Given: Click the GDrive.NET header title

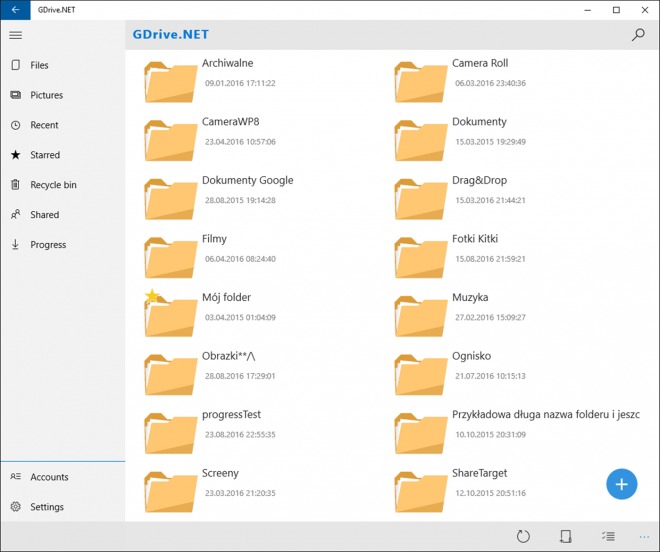Looking at the screenshot, I should [170, 35].
